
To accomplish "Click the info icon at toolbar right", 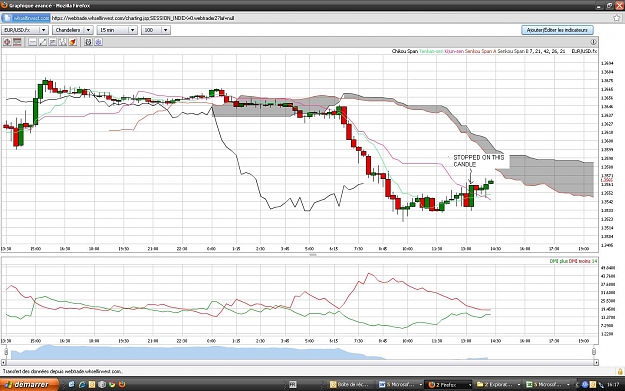I will (x=593, y=42).
